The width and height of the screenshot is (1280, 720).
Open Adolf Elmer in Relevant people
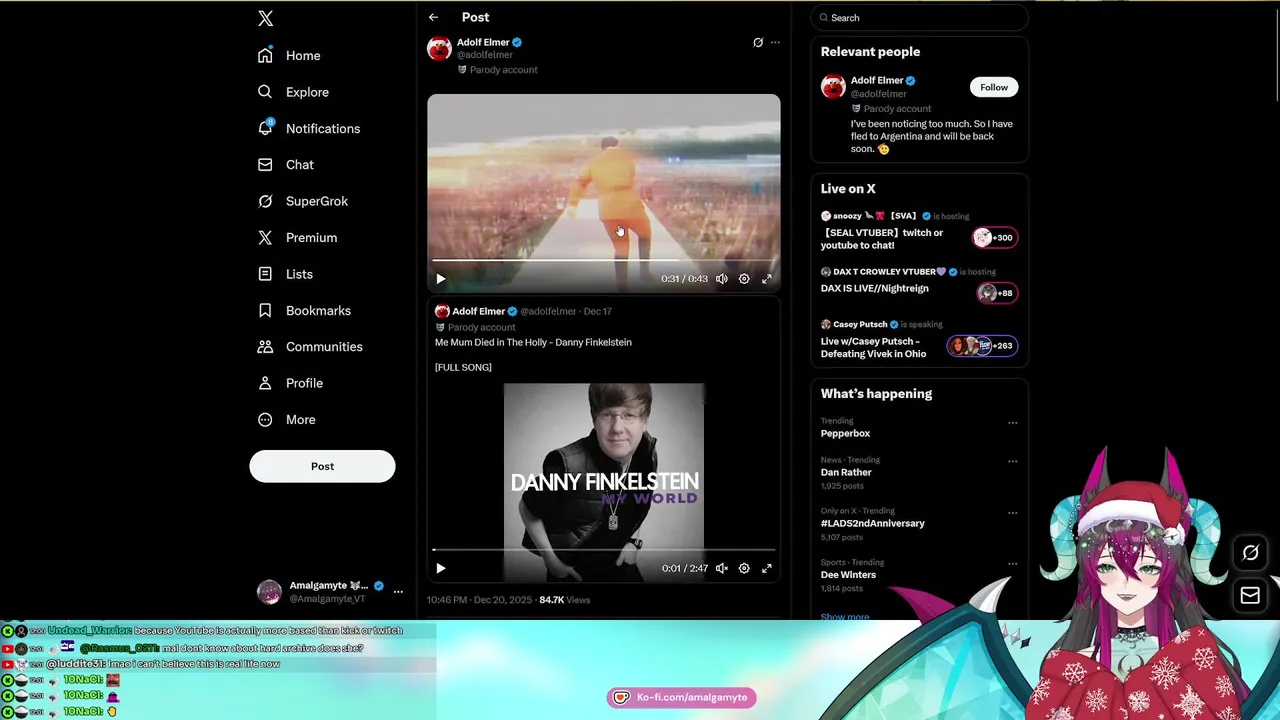coord(877,80)
